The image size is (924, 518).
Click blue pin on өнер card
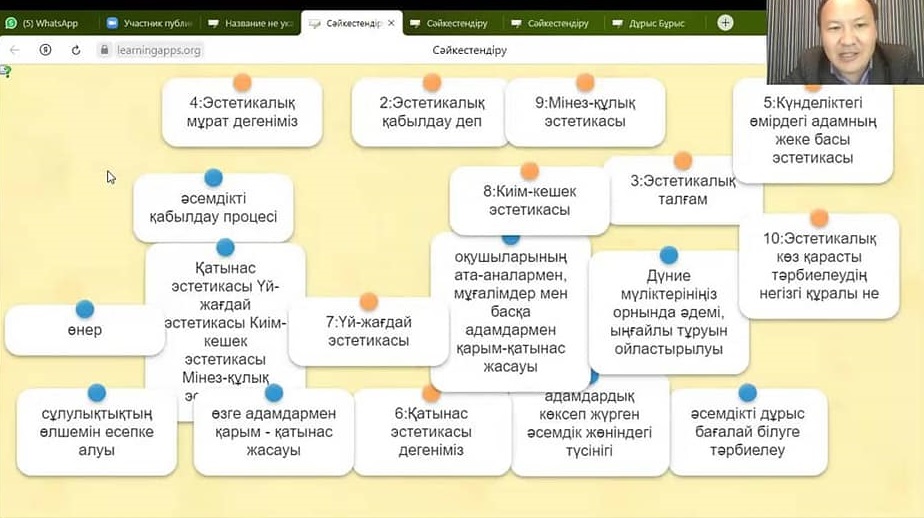pyautogui.click(x=85, y=309)
